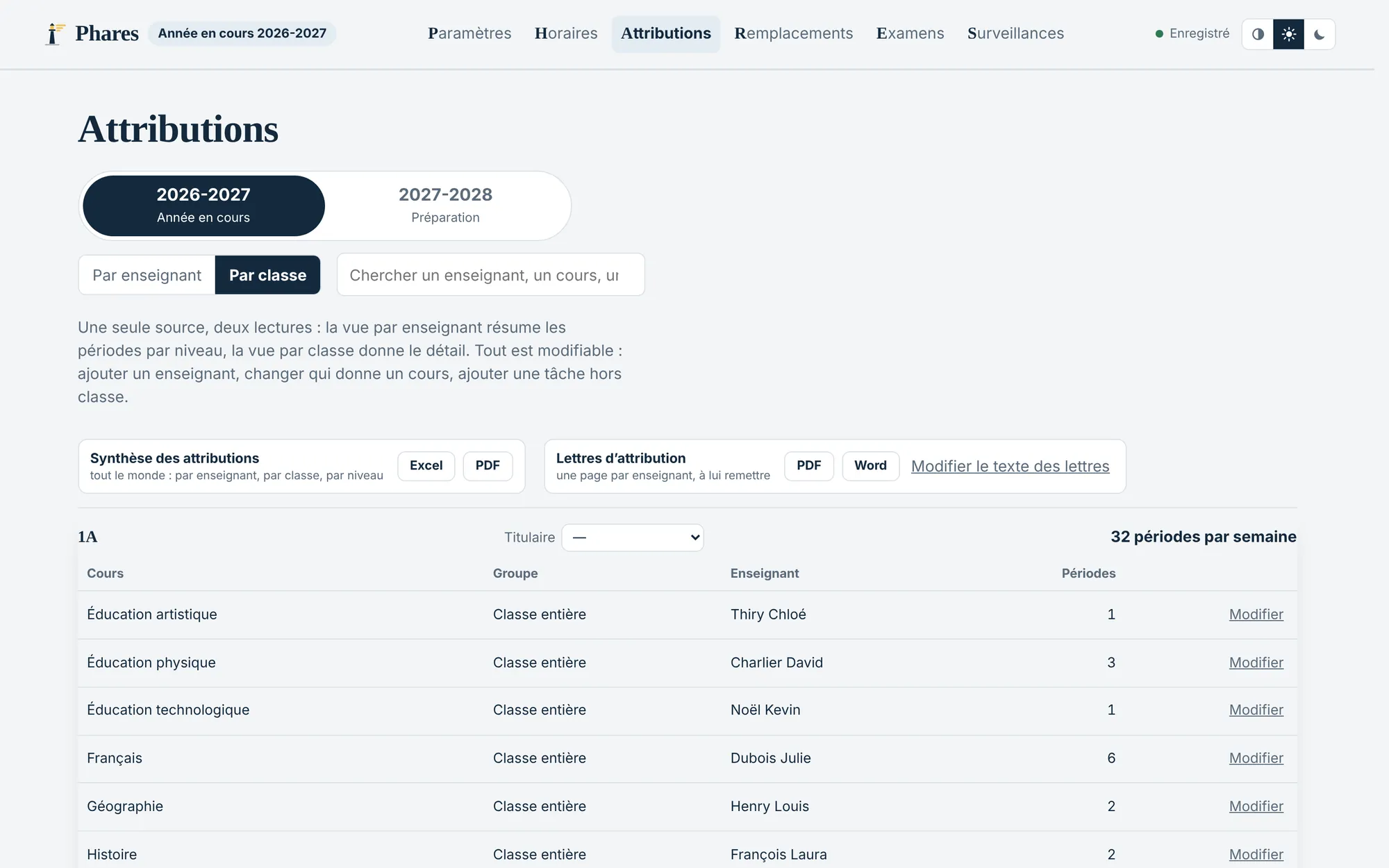
Task: Click the teacher name Henry Louis
Action: [x=770, y=806]
